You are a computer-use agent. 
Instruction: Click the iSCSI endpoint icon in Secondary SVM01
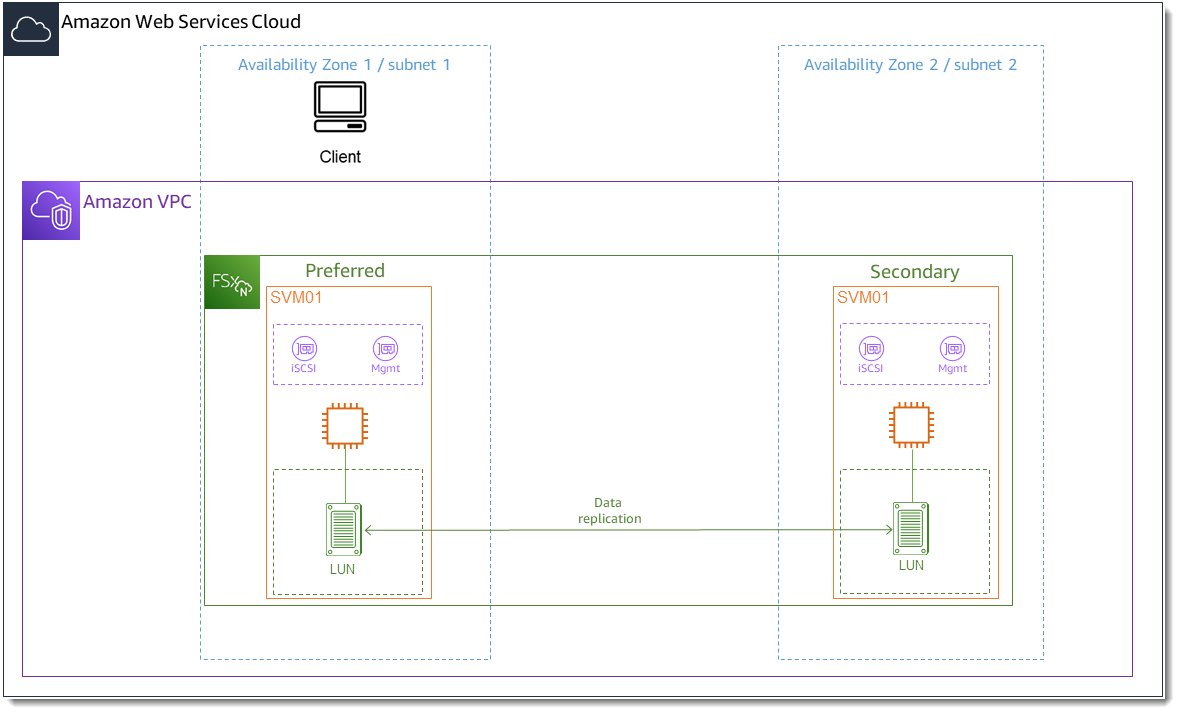tap(871, 351)
